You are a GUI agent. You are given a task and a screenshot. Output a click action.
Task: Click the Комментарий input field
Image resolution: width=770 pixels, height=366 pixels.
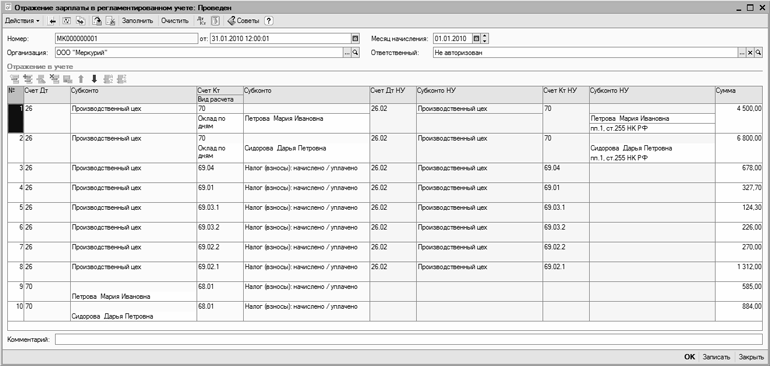(409, 339)
